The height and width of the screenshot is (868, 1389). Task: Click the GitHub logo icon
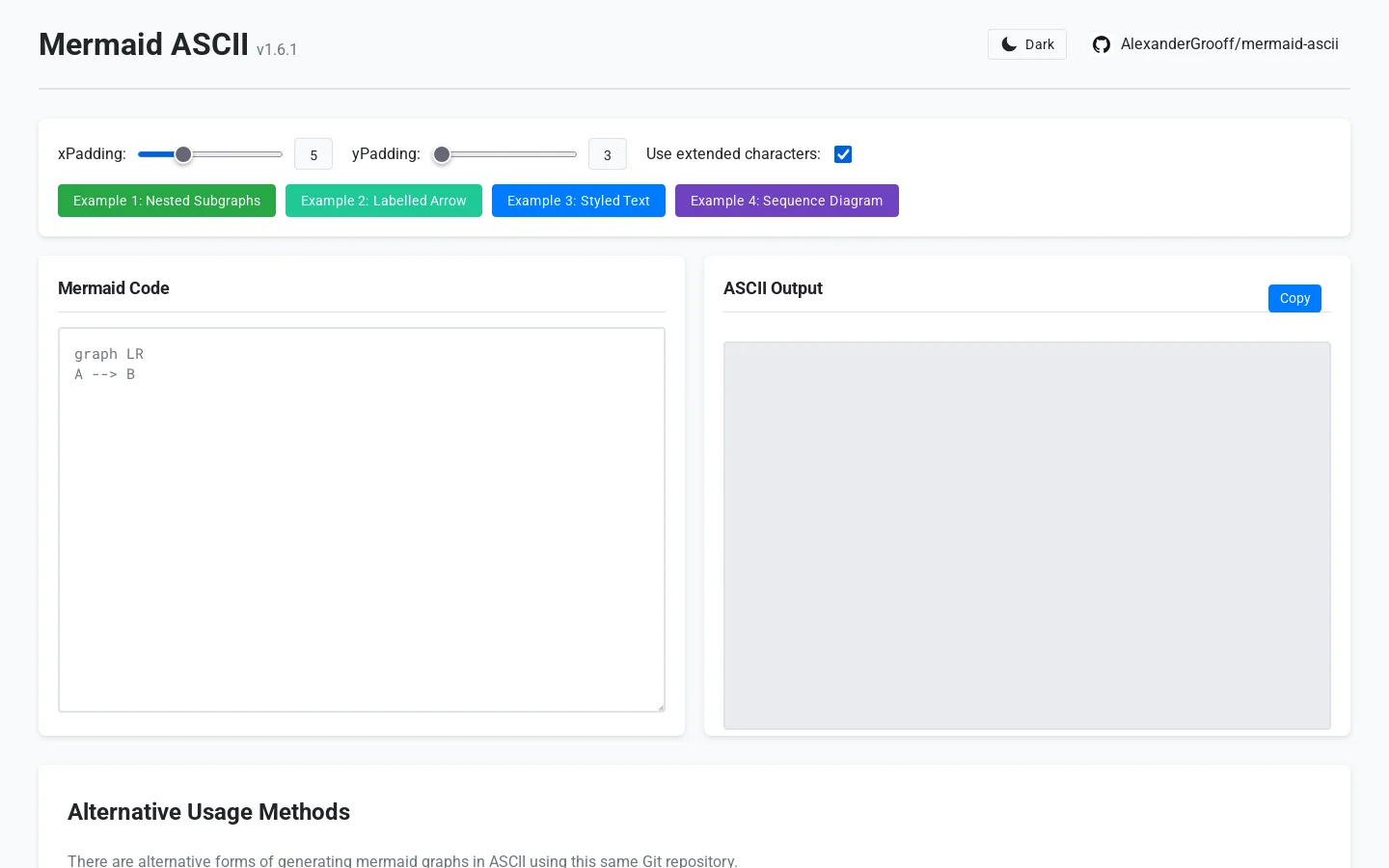tap(1102, 44)
